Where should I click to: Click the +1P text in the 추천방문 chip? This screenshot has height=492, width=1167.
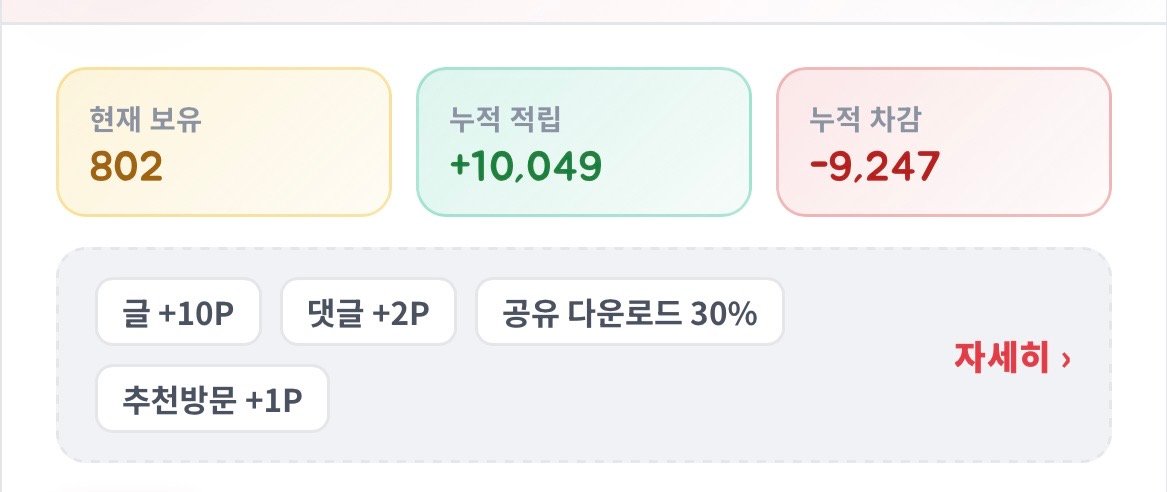(273, 401)
